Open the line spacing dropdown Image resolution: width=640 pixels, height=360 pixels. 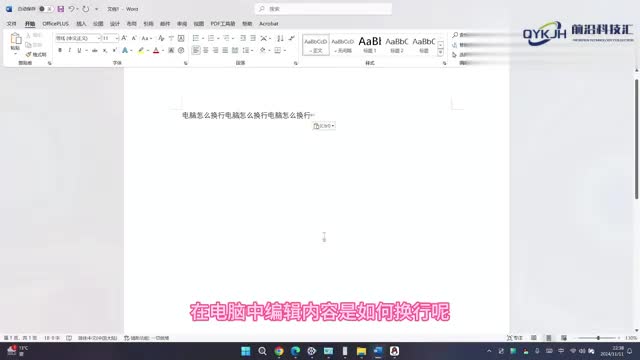(x=247, y=50)
